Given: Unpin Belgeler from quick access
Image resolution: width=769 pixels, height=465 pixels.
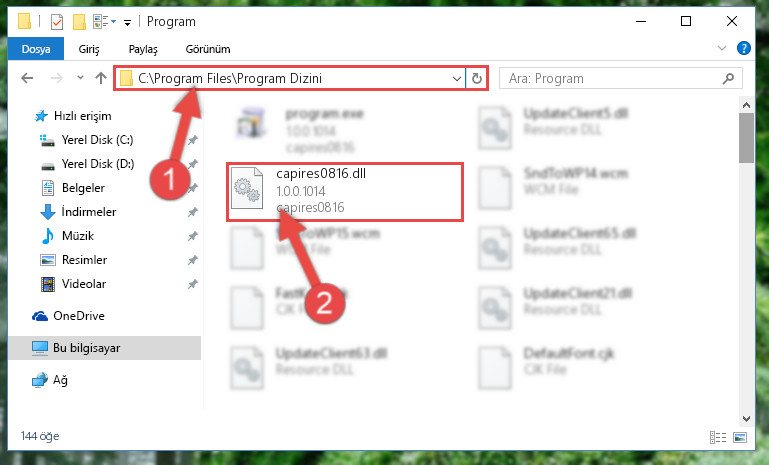Looking at the screenshot, I should pos(193,188).
